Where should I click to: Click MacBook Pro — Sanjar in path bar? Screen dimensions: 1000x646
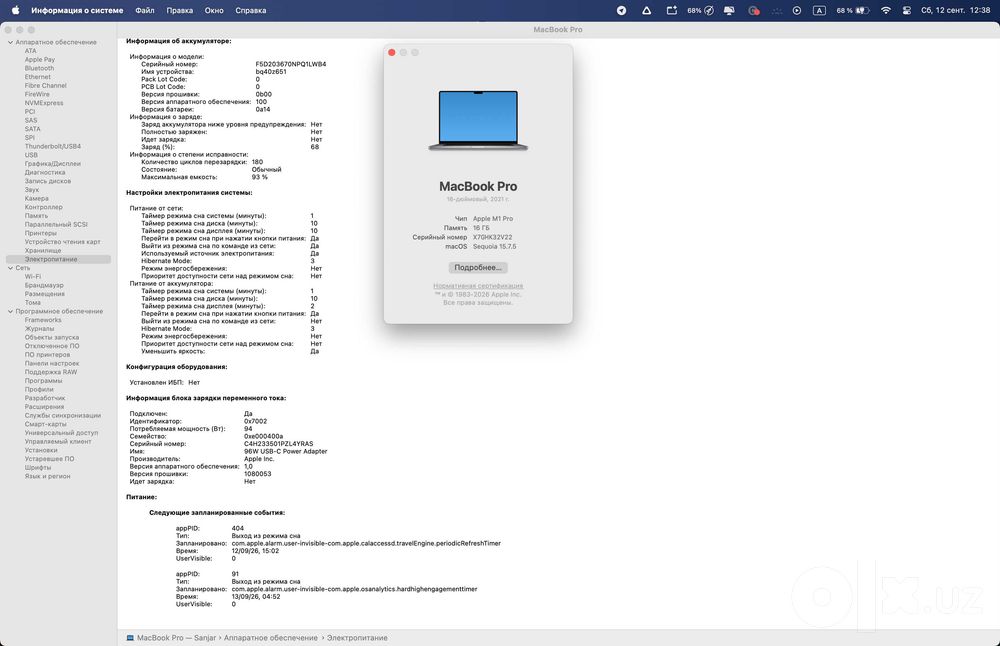pyautogui.click(x=177, y=638)
